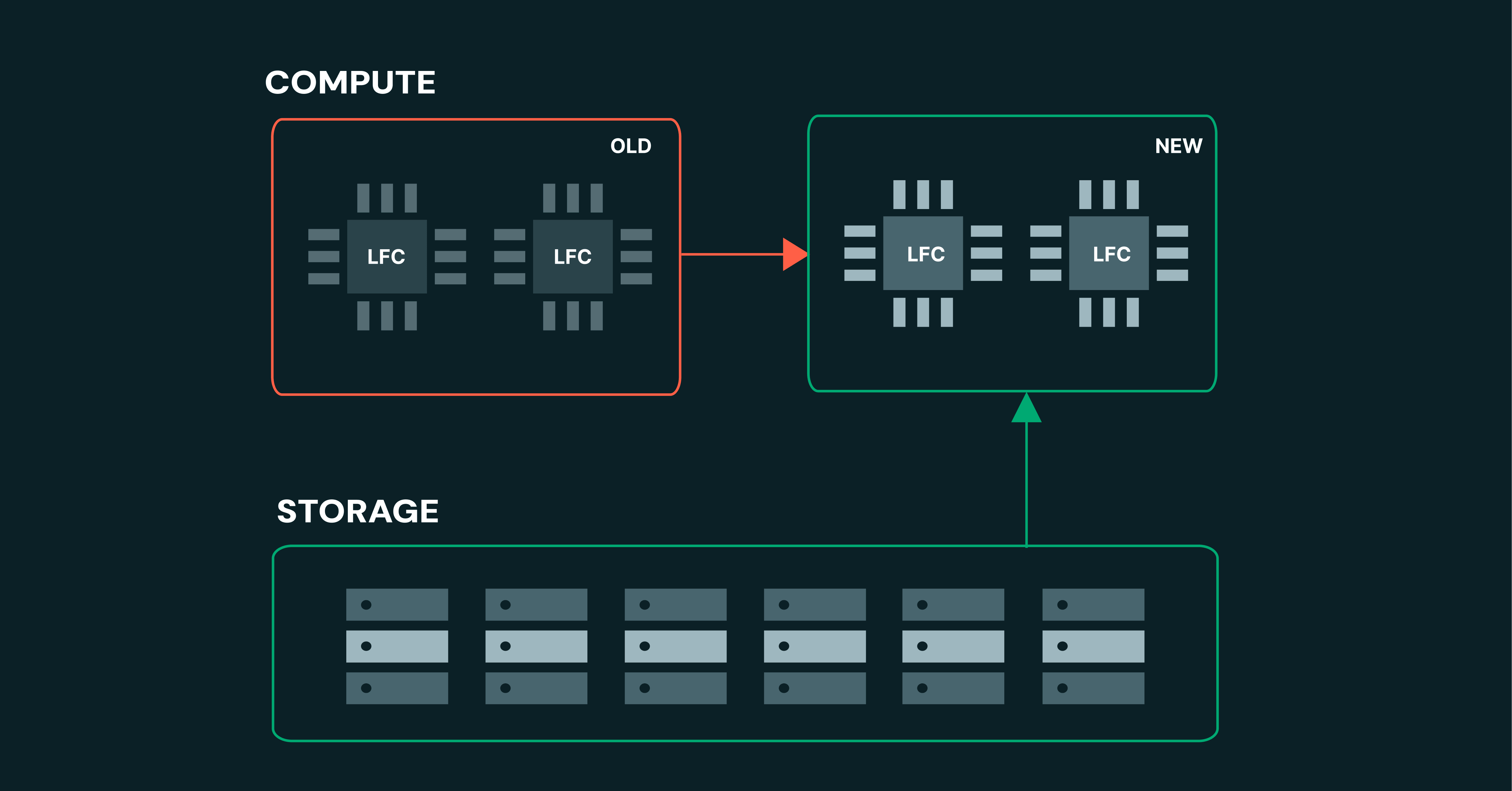Viewport: 1512px width, 791px height.
Task: Click the red horizontal connector line
Action: coord(731,254)
